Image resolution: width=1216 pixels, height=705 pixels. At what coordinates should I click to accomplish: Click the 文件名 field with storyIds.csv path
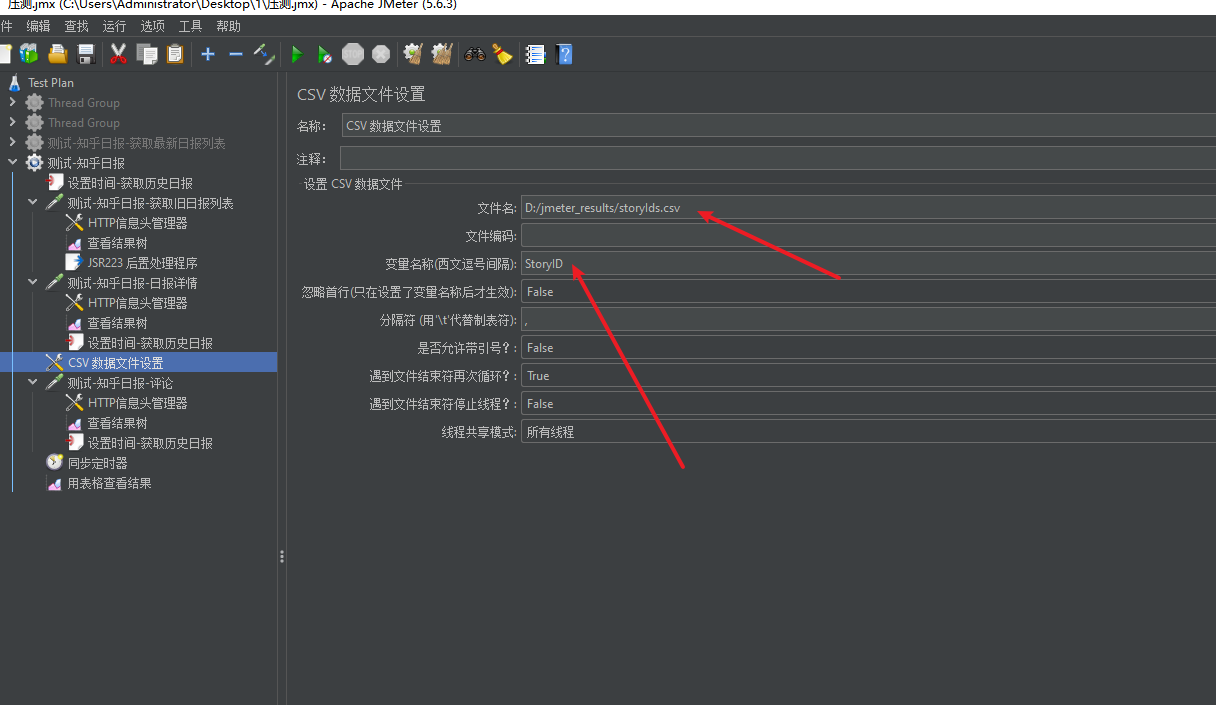click(868, 208)
